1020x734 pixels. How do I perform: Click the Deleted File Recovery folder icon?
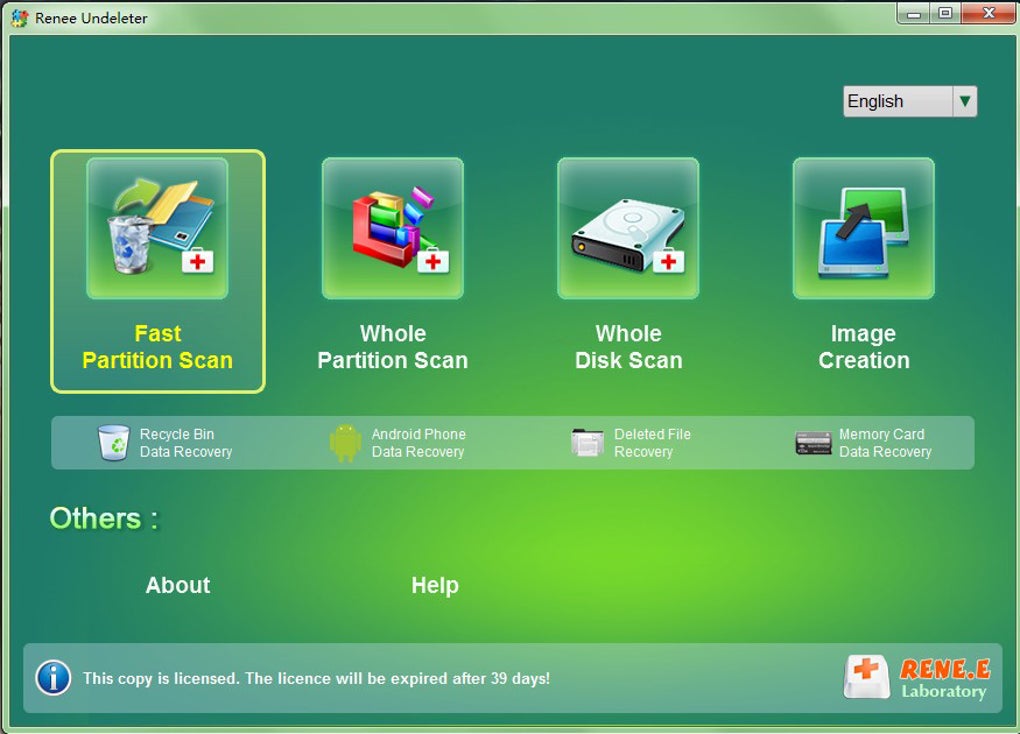(x=587, y=442)
